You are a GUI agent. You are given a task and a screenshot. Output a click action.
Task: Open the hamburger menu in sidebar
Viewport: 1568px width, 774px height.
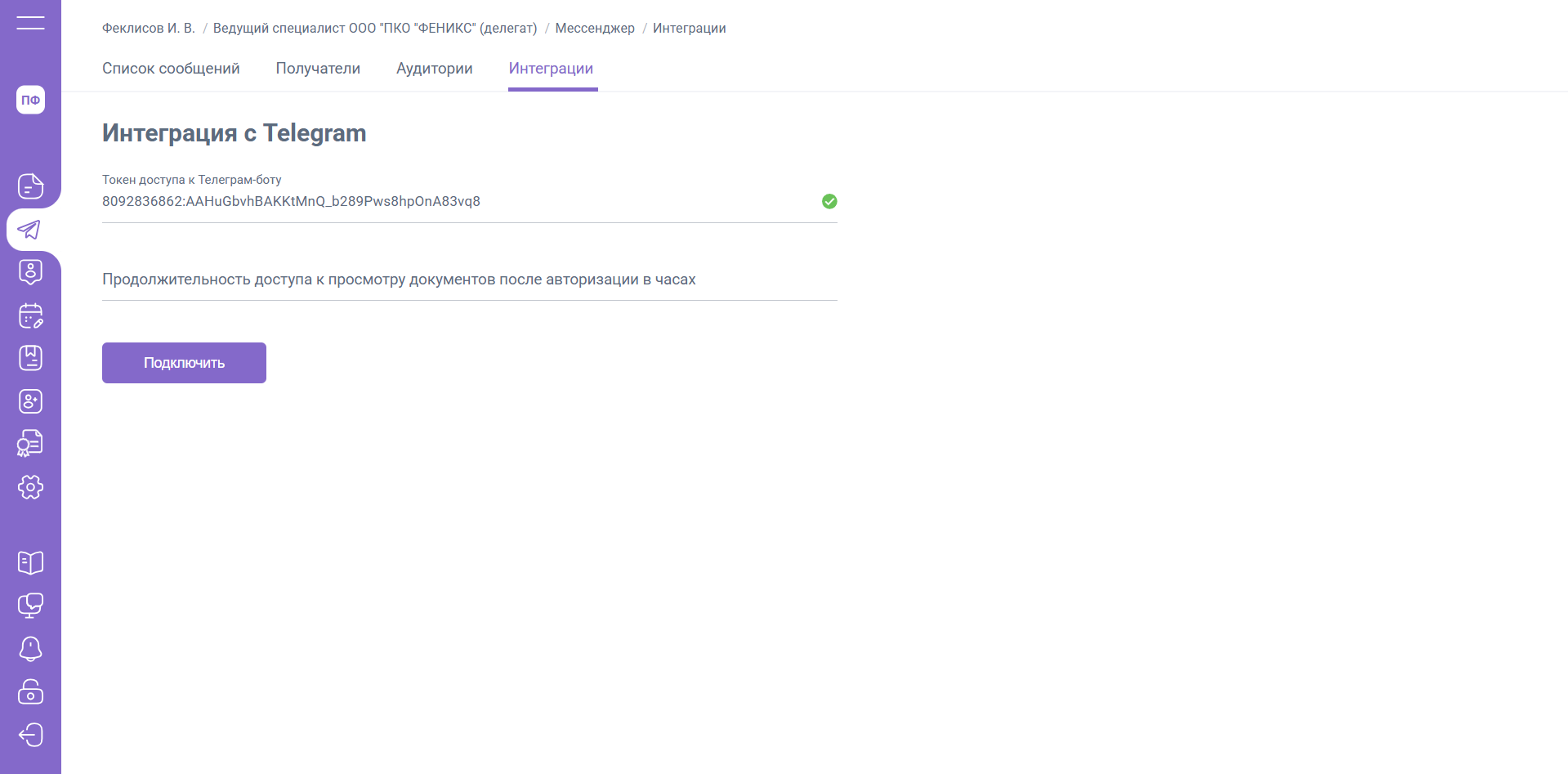pos(30,23)
